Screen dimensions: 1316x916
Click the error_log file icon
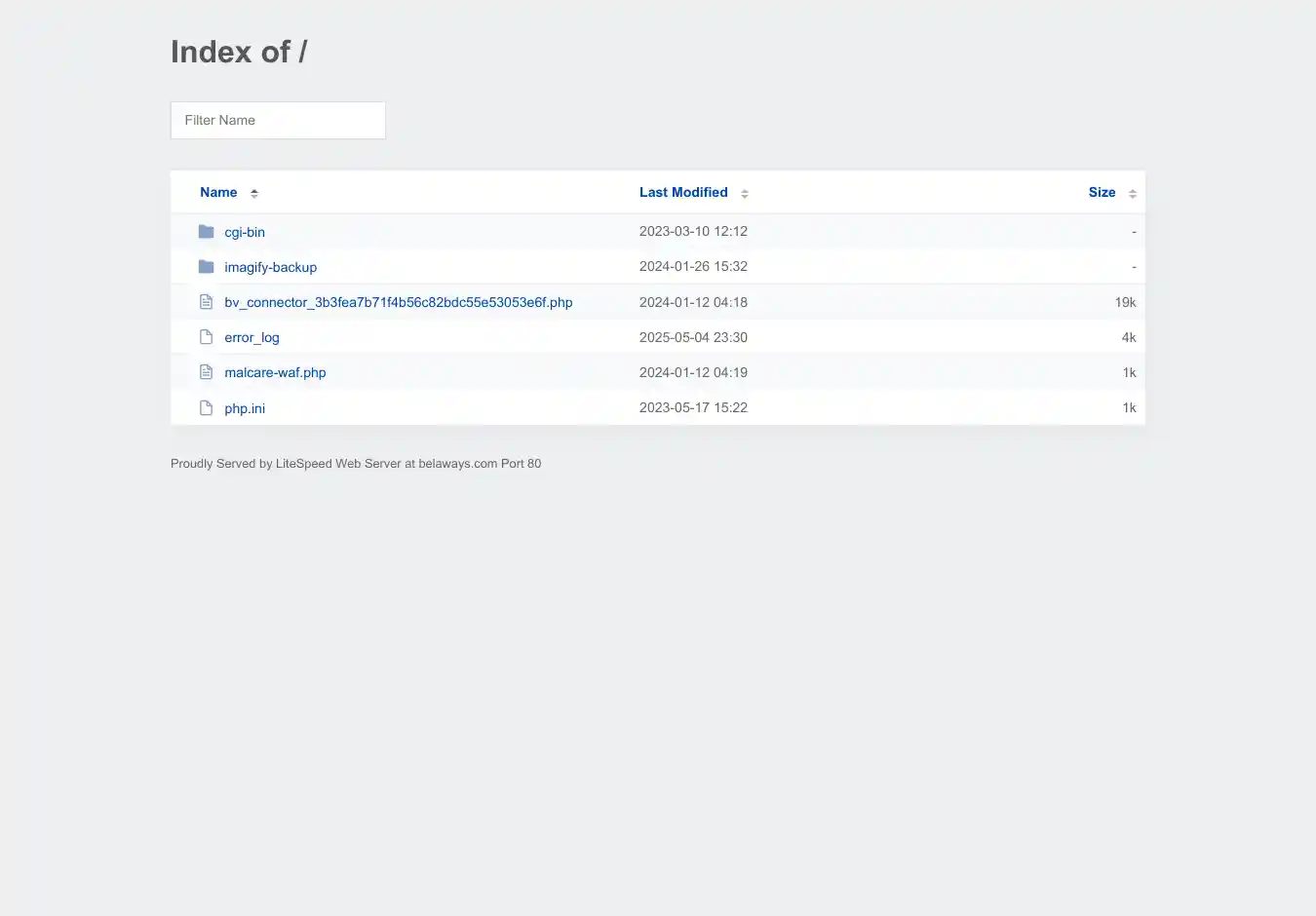(x=206, y=337)
